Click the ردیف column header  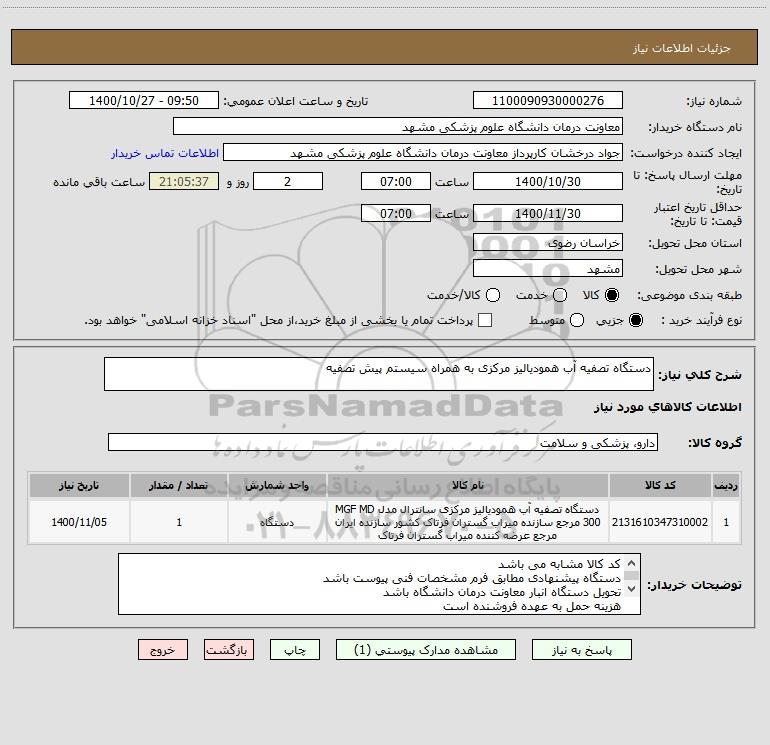pos(726,486)
